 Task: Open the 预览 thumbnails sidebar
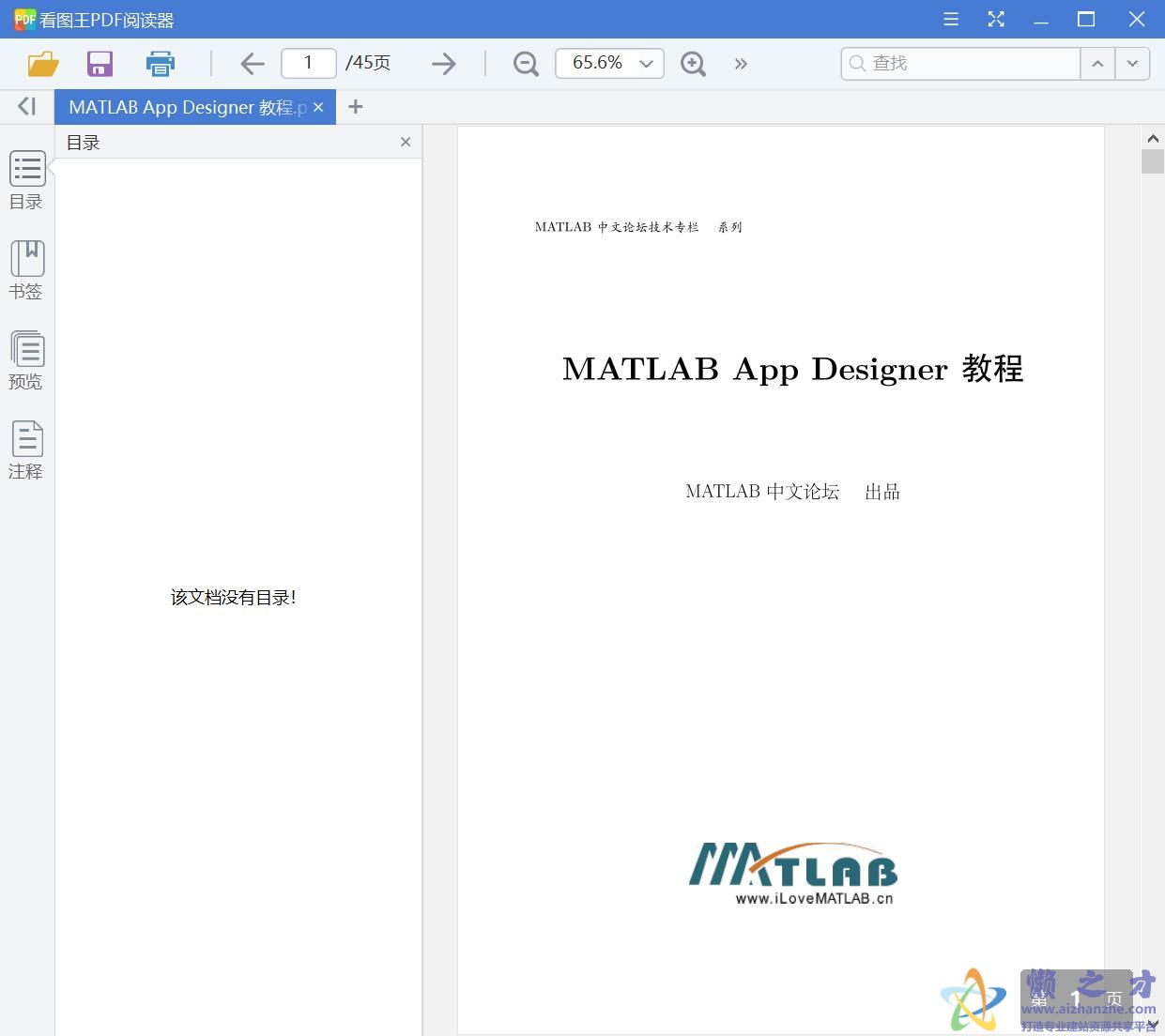click(x=26, y=360)
